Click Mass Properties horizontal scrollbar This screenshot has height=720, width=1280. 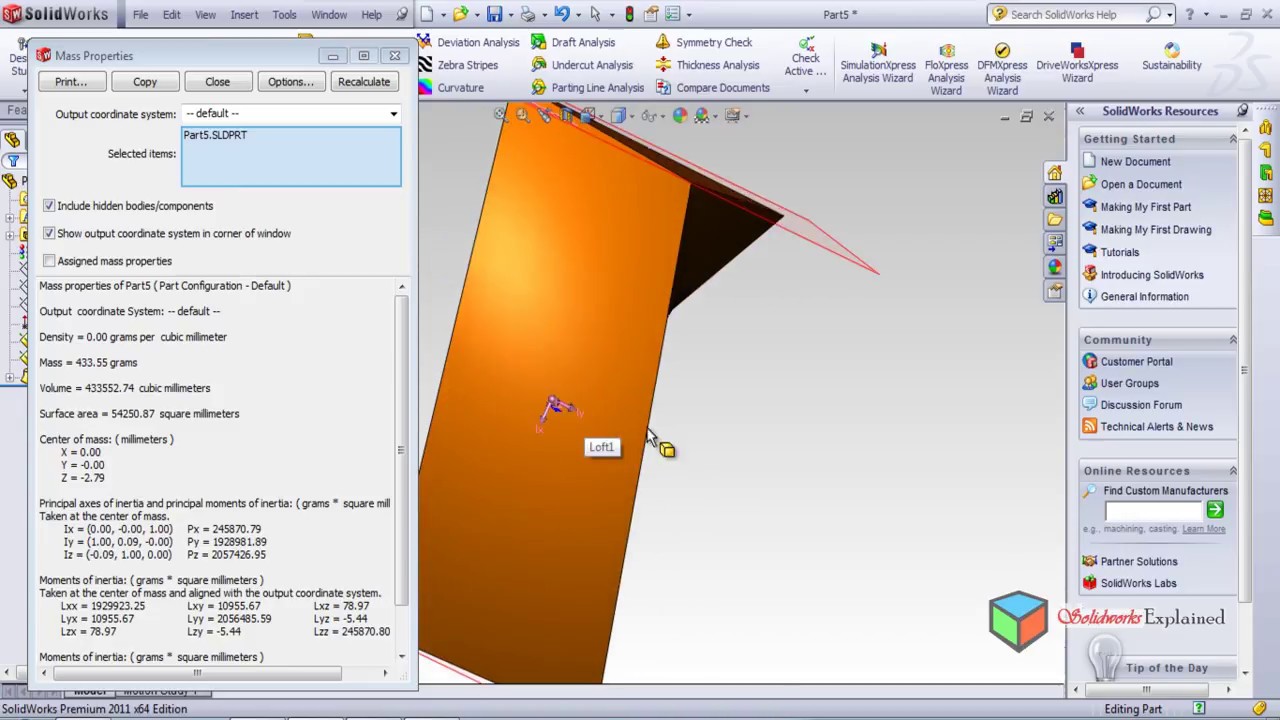(x=197, y=673)
